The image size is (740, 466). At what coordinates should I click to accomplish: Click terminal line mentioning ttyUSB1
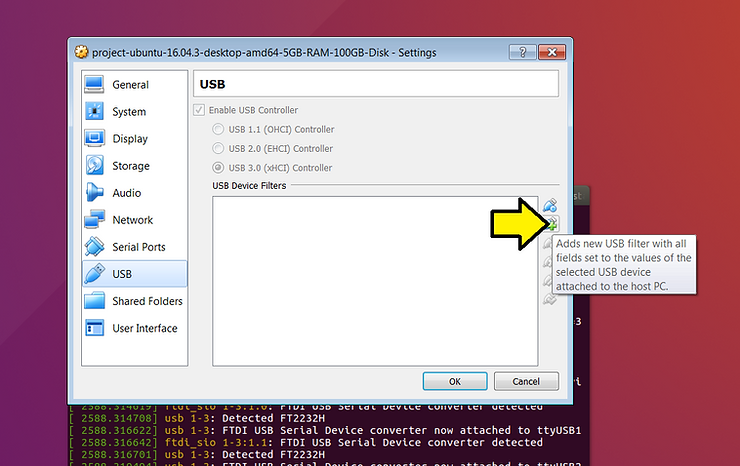tap(325, 430)
